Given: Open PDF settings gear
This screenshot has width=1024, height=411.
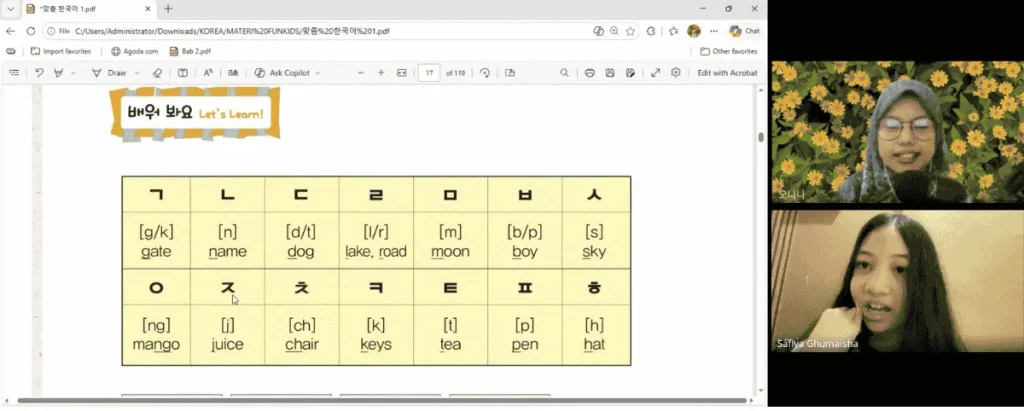Looking at the screenshot, I should click(676, 73).
